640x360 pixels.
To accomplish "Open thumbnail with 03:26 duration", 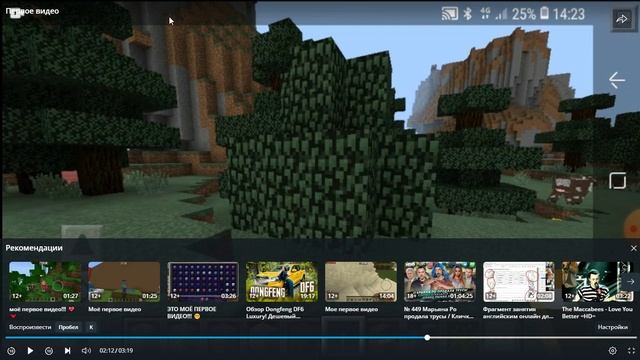I will (x=203, y=282).
